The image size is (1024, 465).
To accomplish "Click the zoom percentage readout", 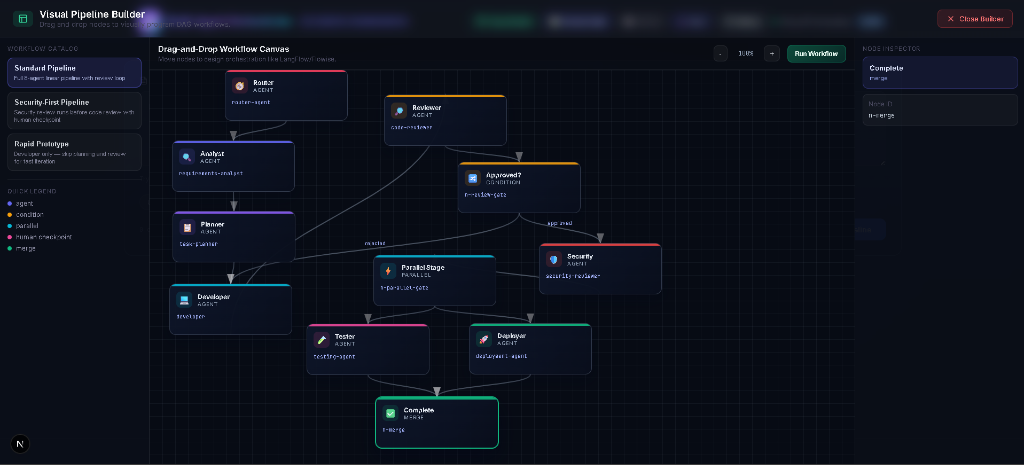I will pos(745,54).
